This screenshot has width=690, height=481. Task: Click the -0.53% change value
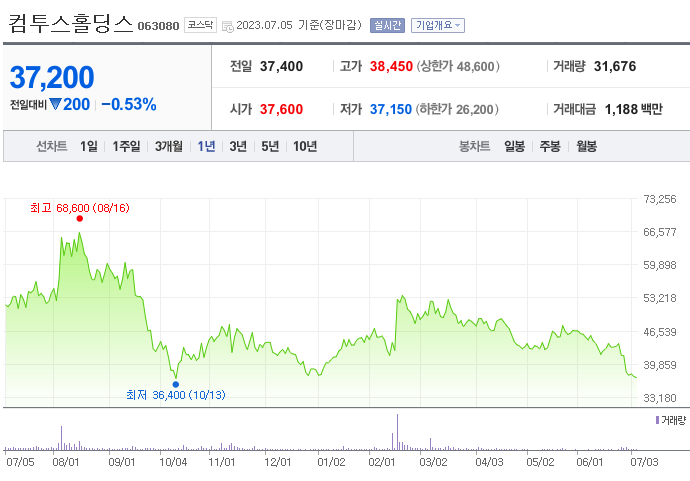(x=128, y=105)
